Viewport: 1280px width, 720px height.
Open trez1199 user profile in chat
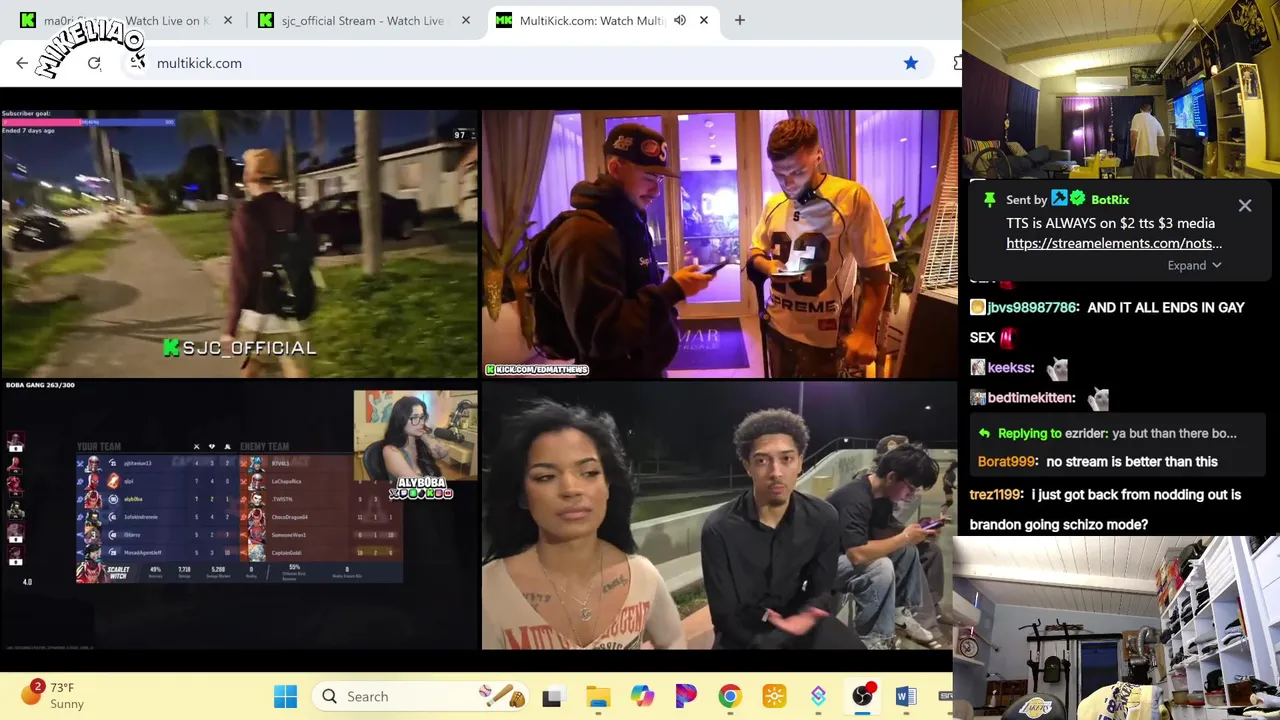(x=996, y=495)
